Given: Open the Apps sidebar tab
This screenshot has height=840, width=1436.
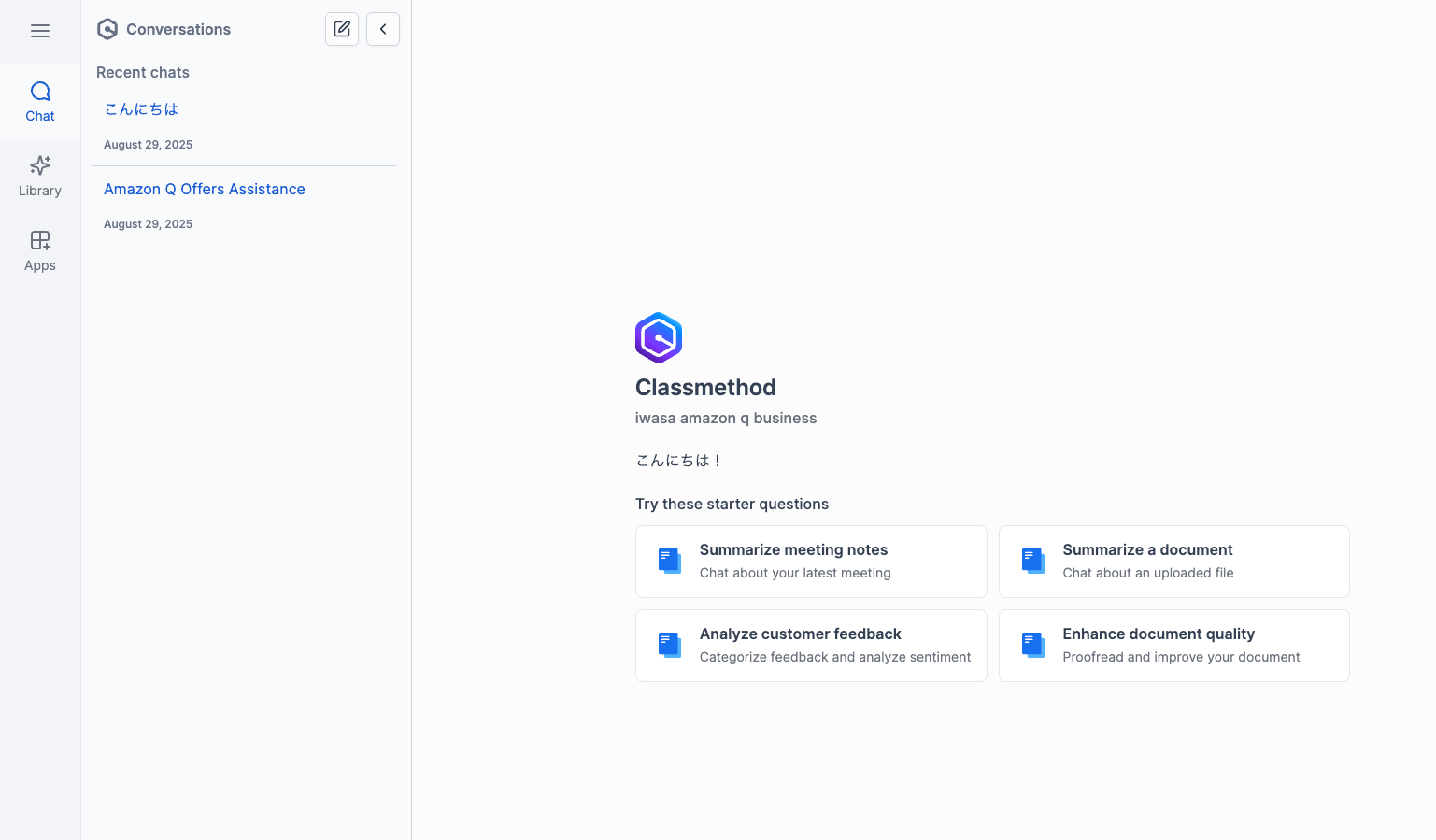Looking at the screenshot, I should tap(40, 251).
